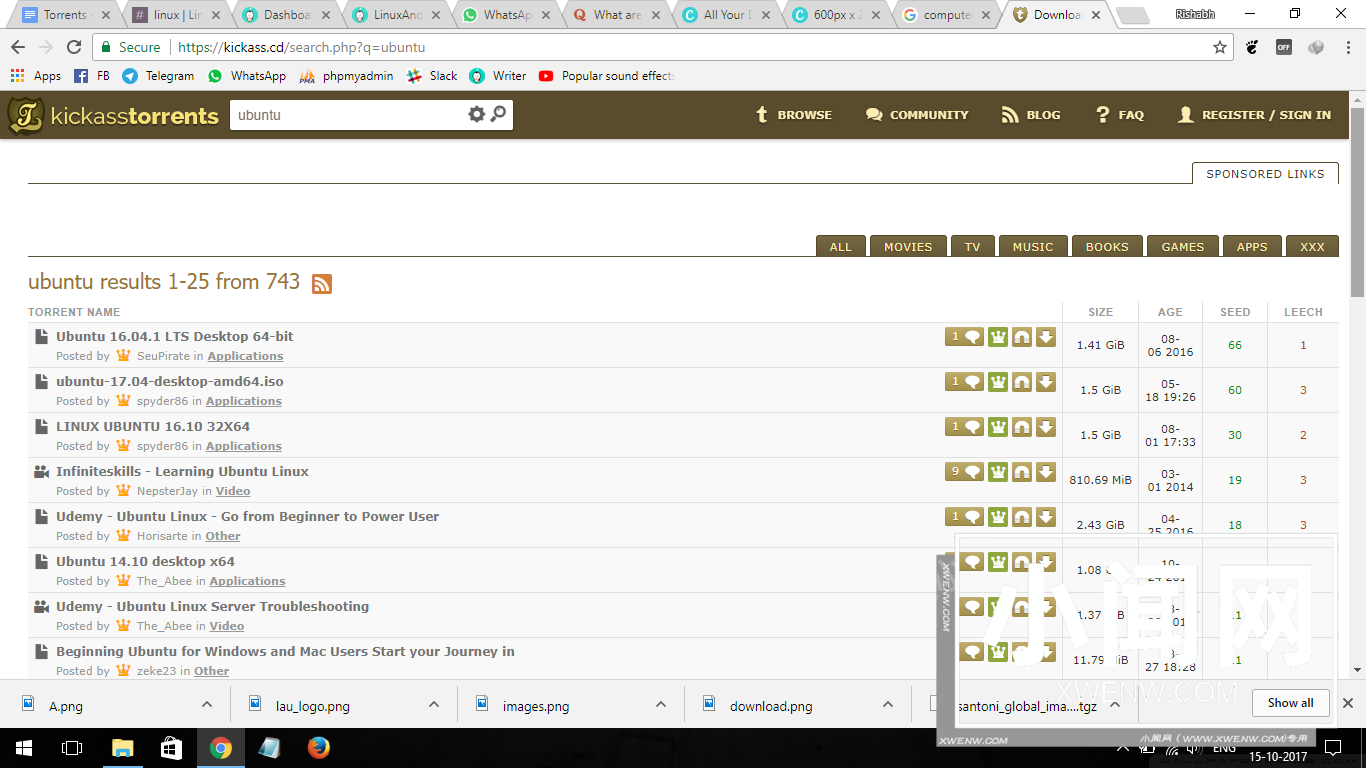Viewport: 1366px width, 768px height.
Task: Bookmark page with star icon in address bar
Action: [1220, 47]
